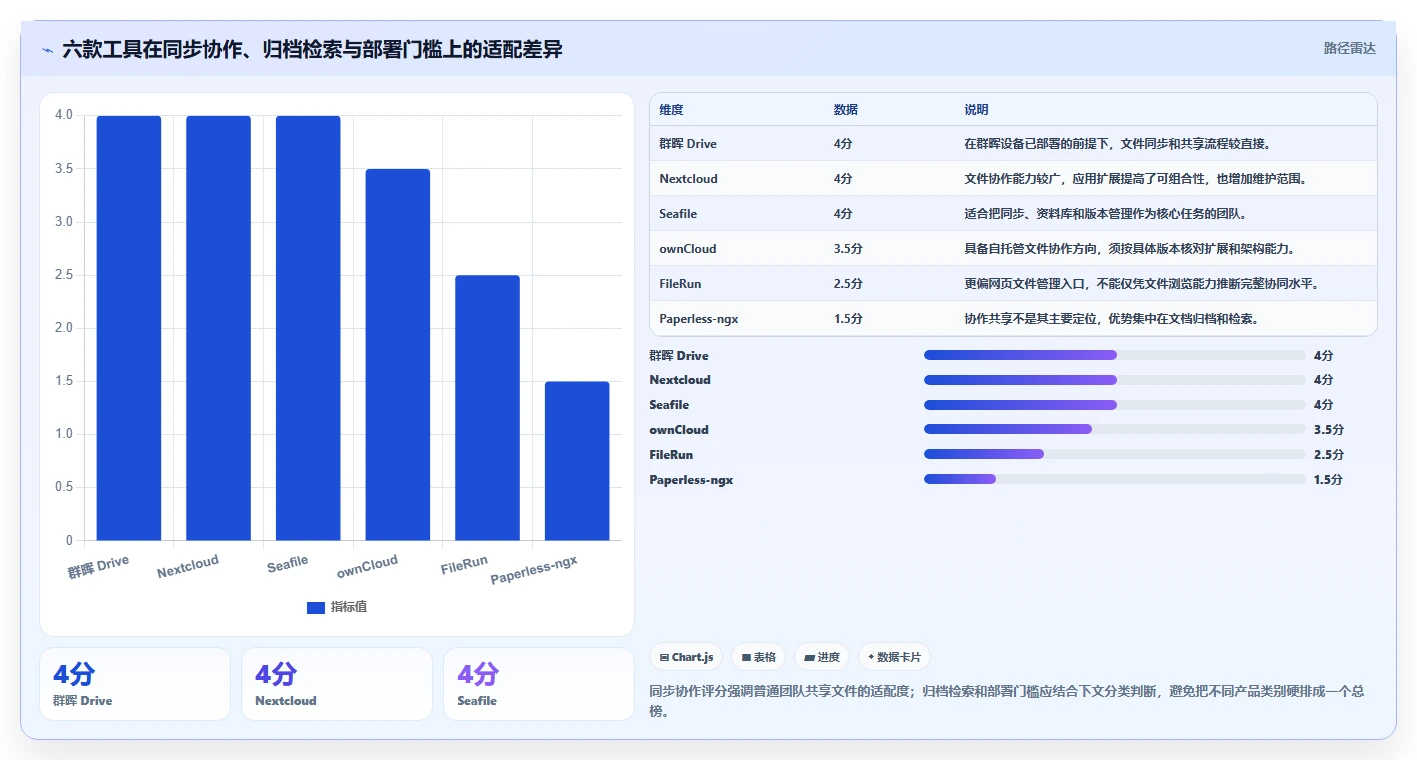
Task: Click the 2.5分 value in the table
Action: (x=848, y=284)
